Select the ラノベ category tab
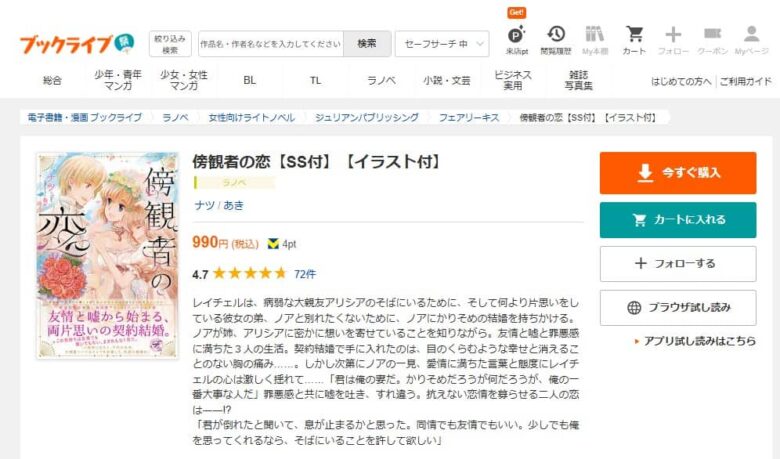780x459 pixels. [381, 81]
